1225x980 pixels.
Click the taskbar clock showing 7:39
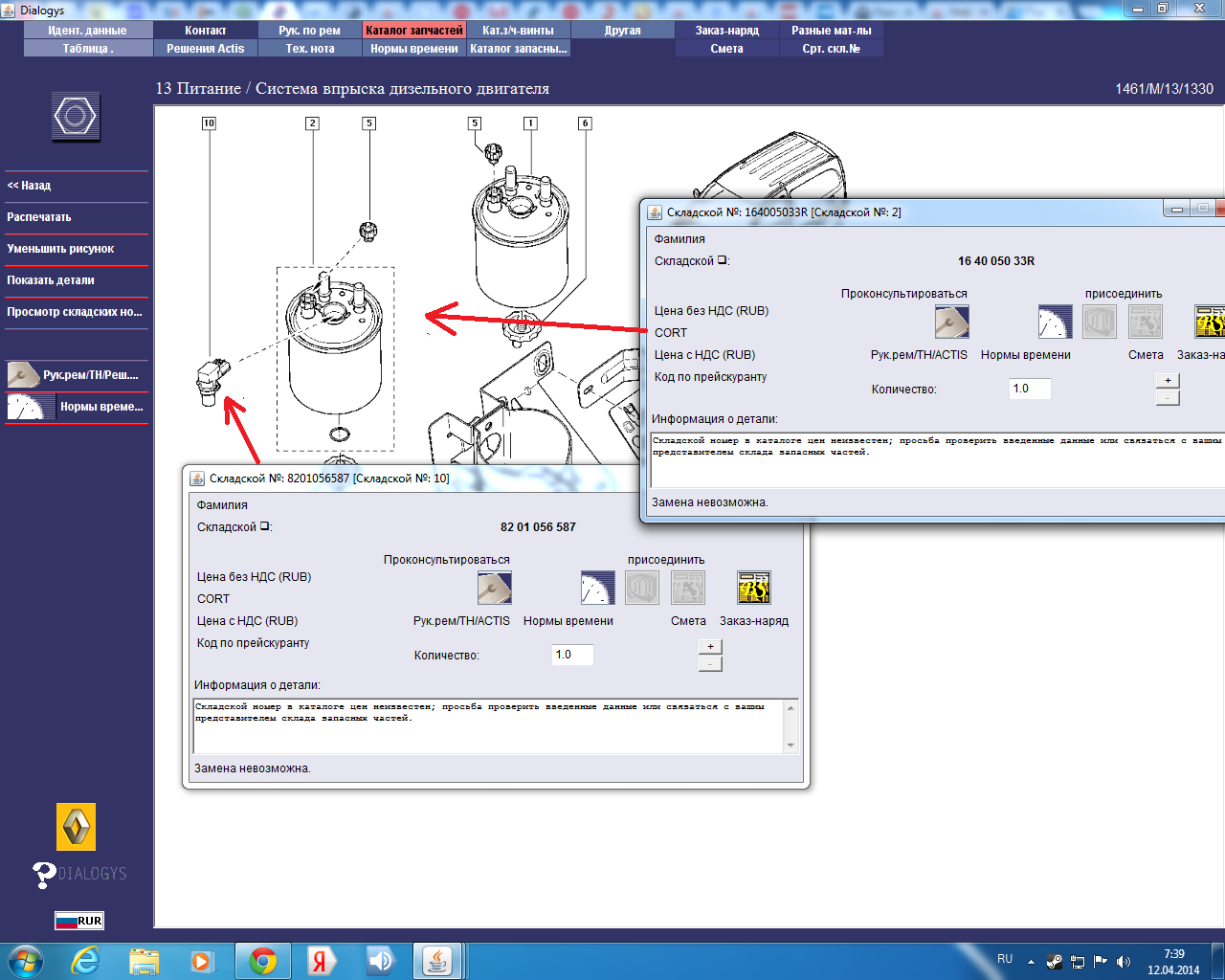[x=1174, y=954]
